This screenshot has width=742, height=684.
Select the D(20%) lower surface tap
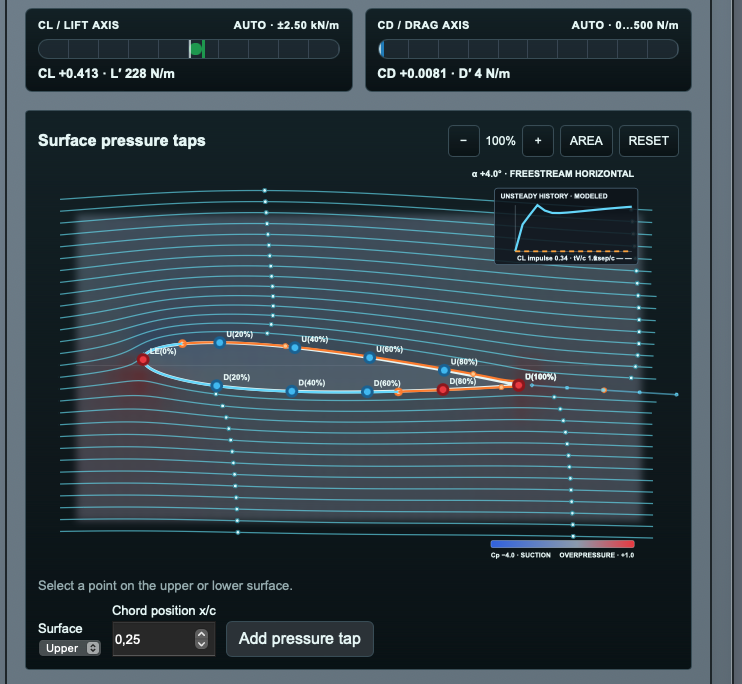pos(216,386)
